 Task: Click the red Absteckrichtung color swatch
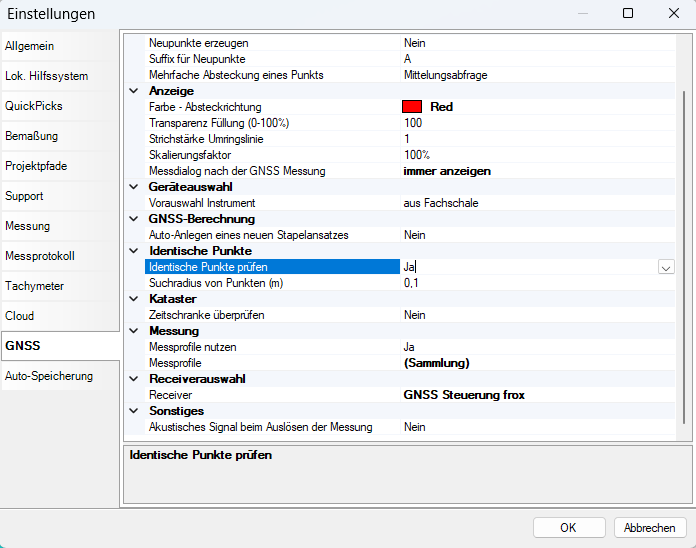tap(411, 107)
